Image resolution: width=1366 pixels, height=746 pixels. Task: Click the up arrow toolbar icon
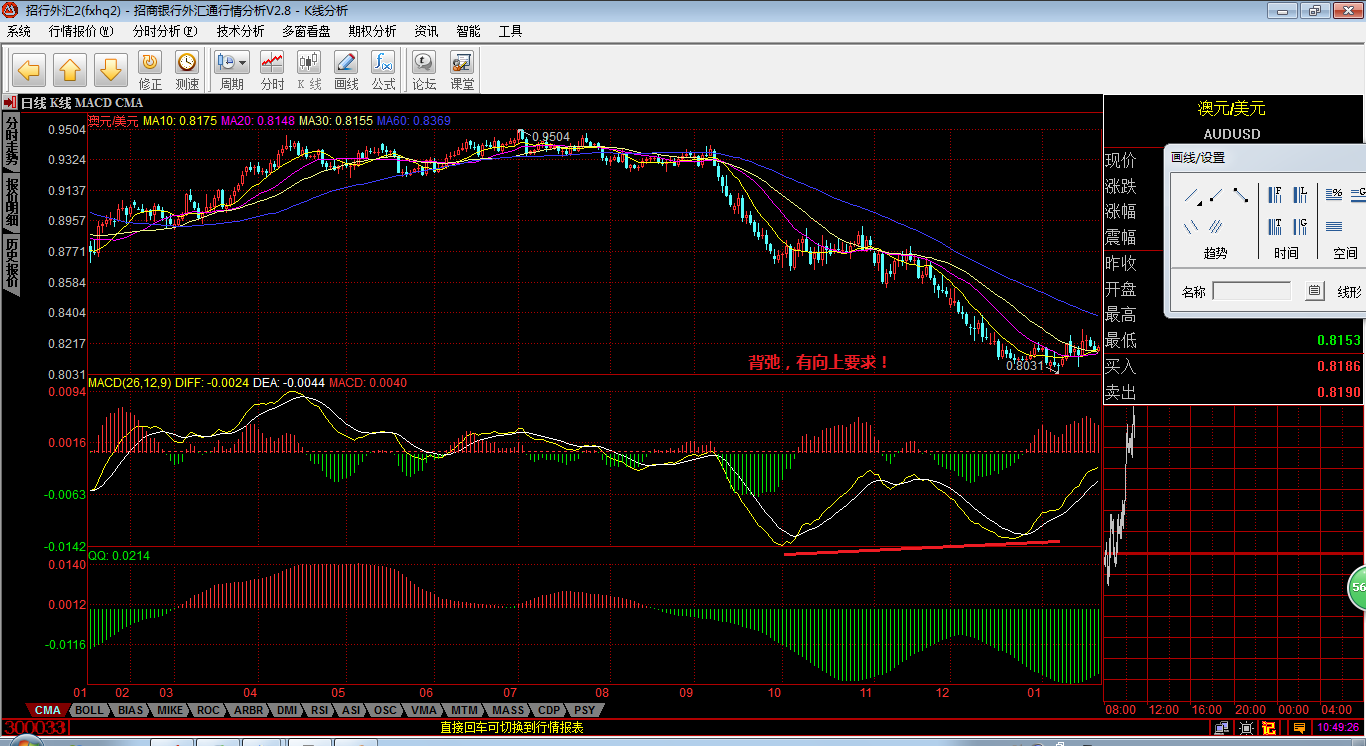point(70,70)
